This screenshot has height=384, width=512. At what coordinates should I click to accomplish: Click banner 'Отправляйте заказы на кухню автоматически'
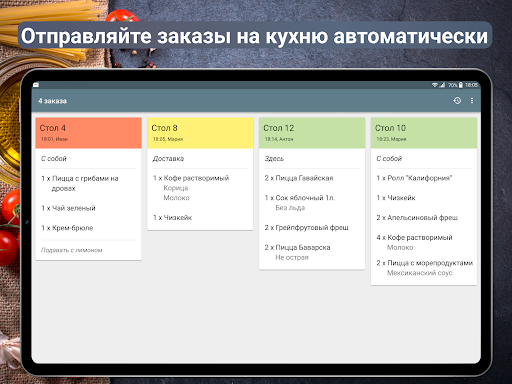(x=255, y=36)
